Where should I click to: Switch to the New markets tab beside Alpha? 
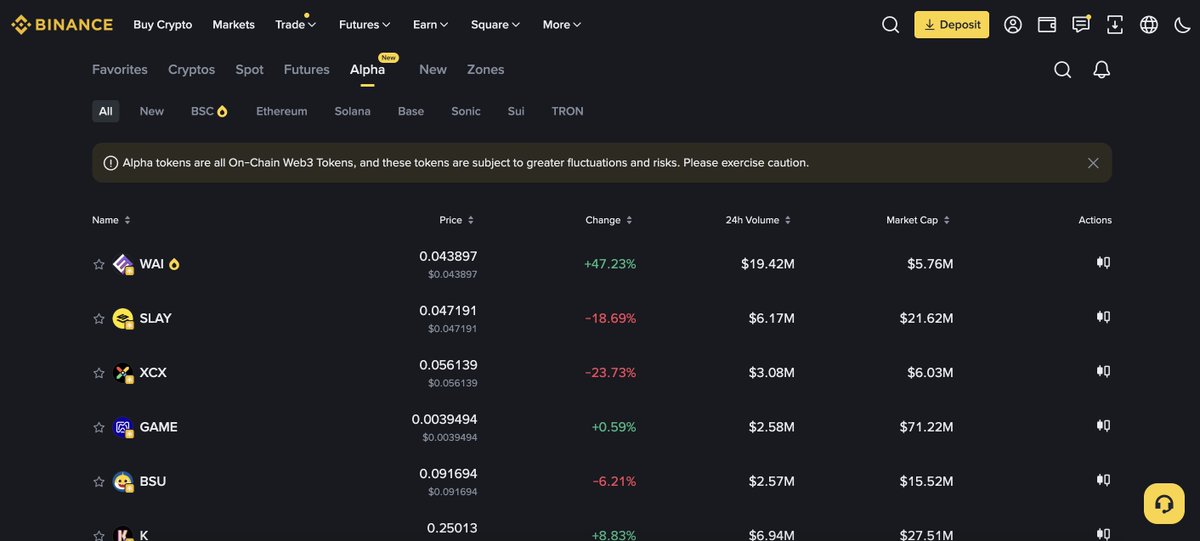(x=433, y=70)
